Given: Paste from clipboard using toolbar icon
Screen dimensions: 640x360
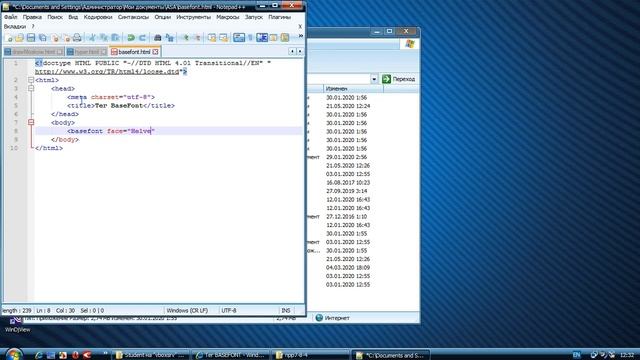Looking at the screenshot, I should [x=116, y=38].
